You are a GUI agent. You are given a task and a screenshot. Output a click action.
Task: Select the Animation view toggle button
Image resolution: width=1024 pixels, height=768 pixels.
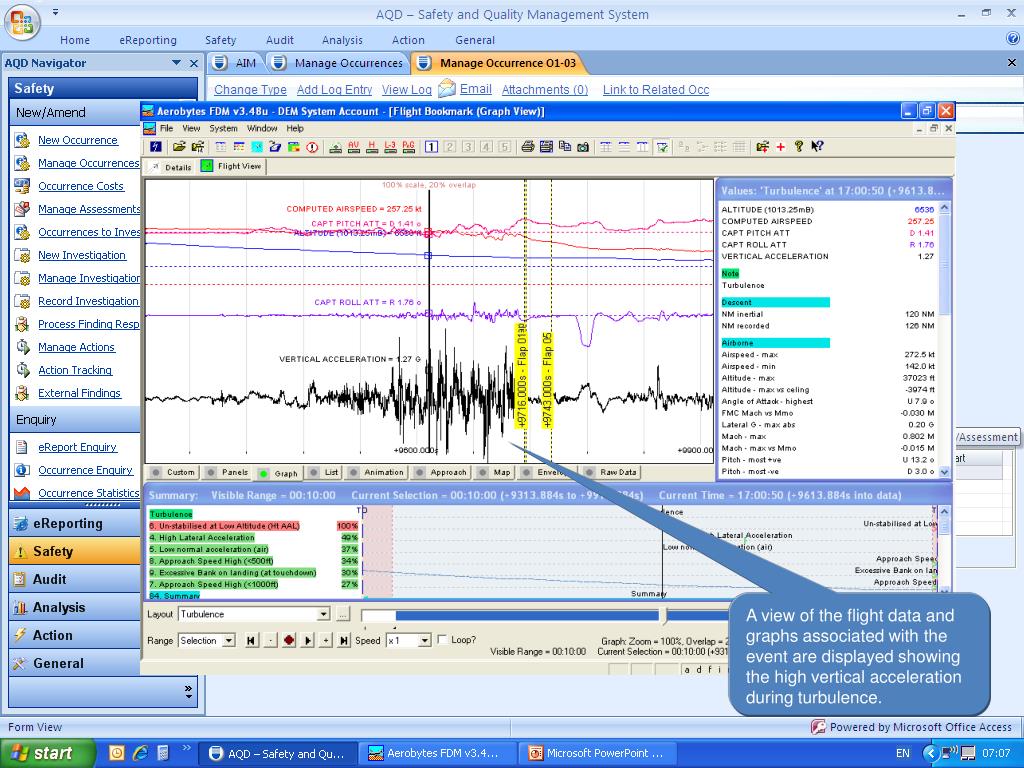pos(376,472)
